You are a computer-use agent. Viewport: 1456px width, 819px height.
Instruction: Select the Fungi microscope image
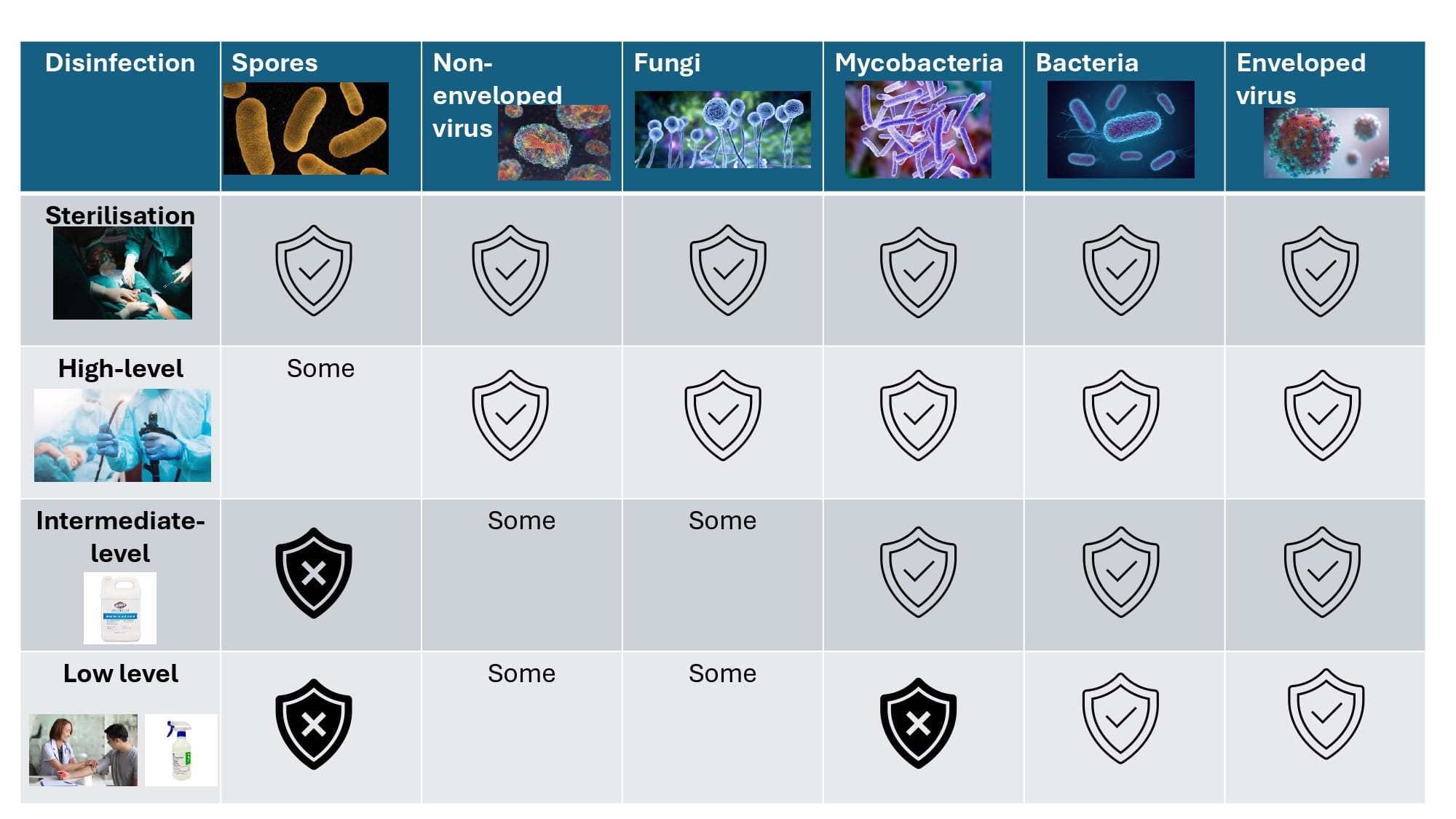click(723, 130)
